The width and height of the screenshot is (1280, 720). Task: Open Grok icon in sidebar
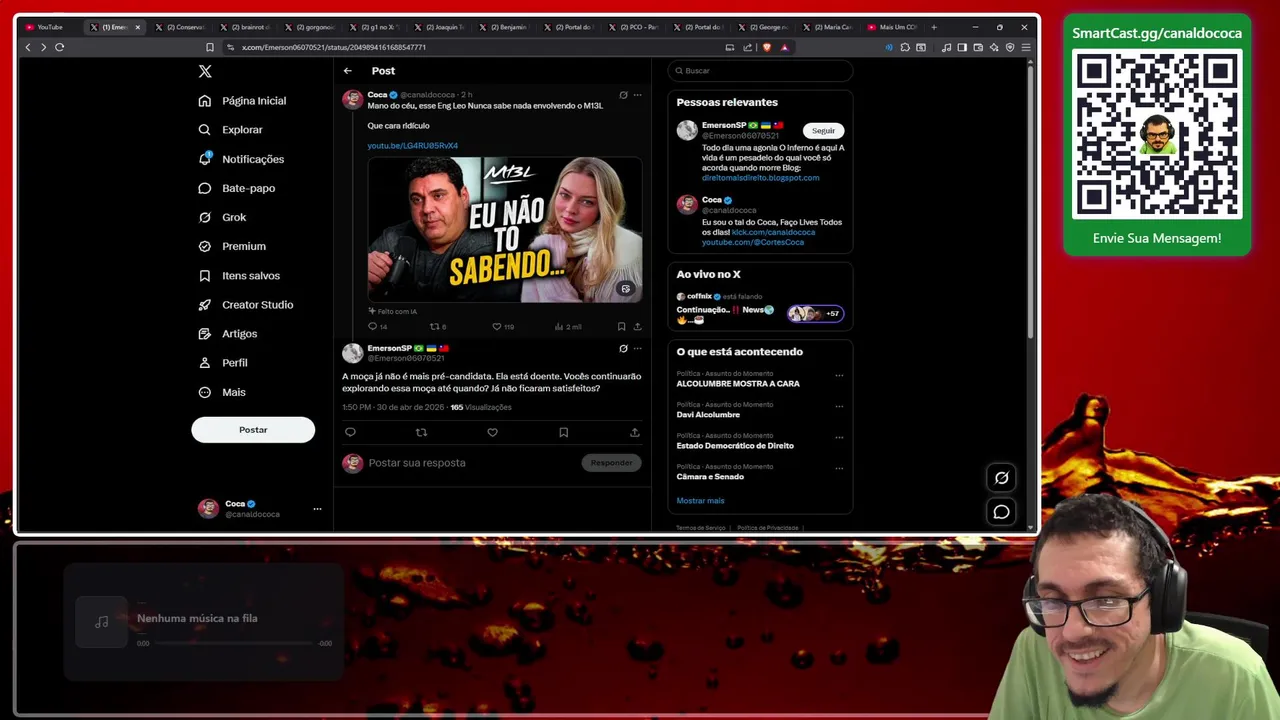pyautogui.click(x=205, y=217)
